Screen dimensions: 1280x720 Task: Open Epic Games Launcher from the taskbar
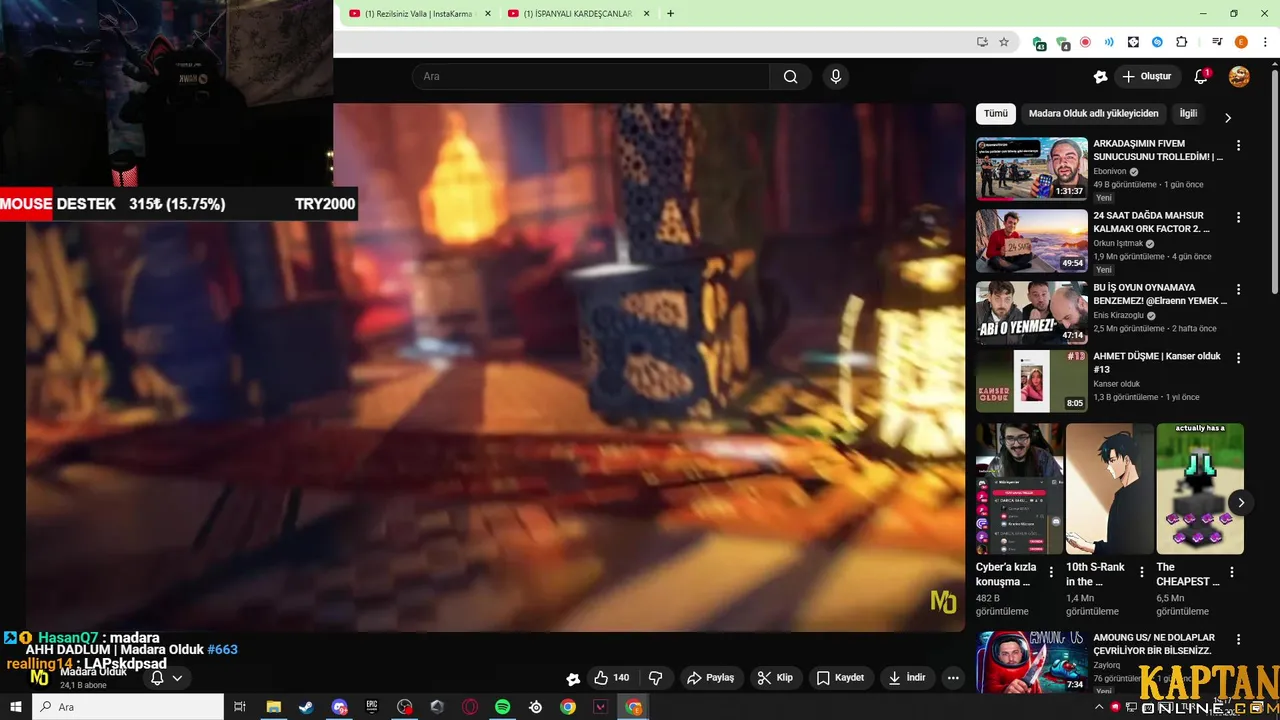tap(371, 707)
